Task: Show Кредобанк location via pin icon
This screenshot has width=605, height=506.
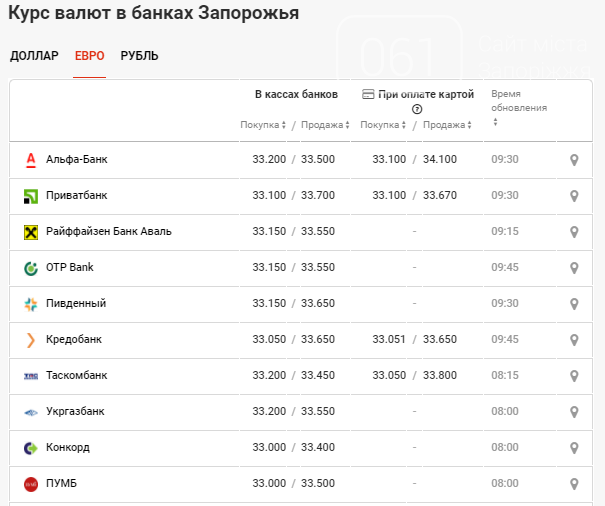Action: (x=574, y=340)
